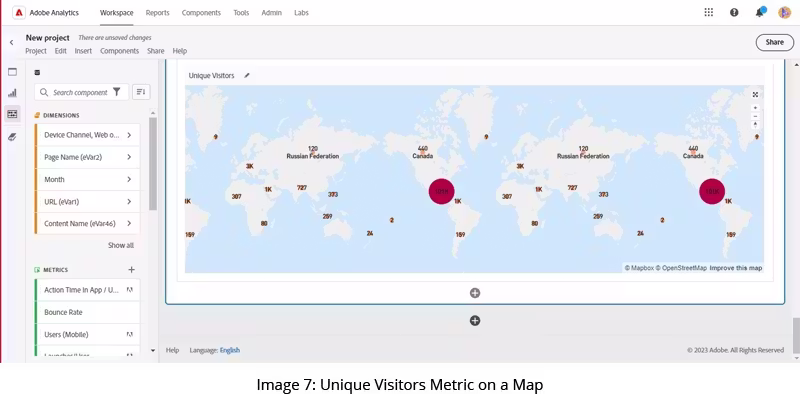Open the Labs tab
Image resolution: width=800 pixels, height=394 pixels.
coord(301,13)
